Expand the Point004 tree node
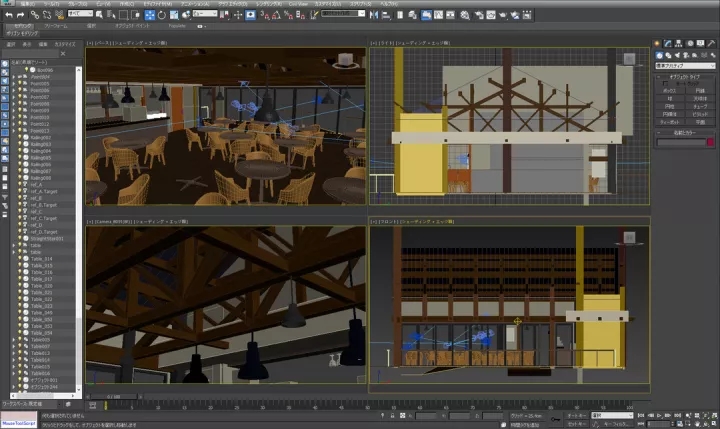Viewport: 720px width, 429px height. click(13, 76)
